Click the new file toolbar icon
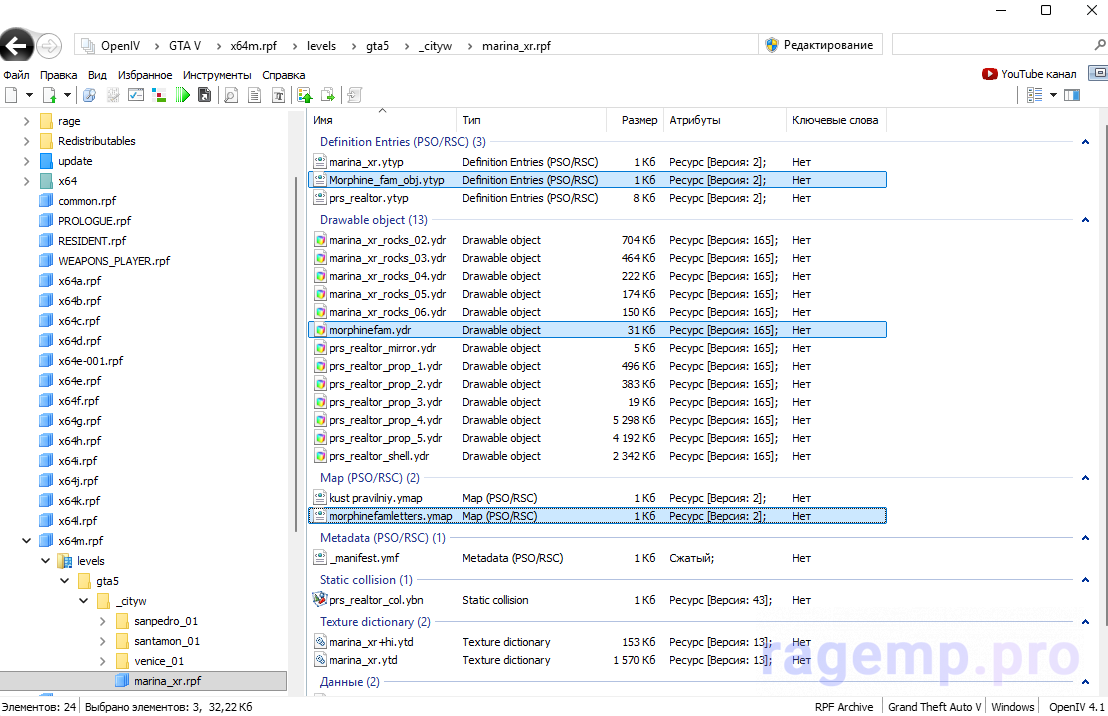Viewport: 1108px width, 716px height. (11, 95)
